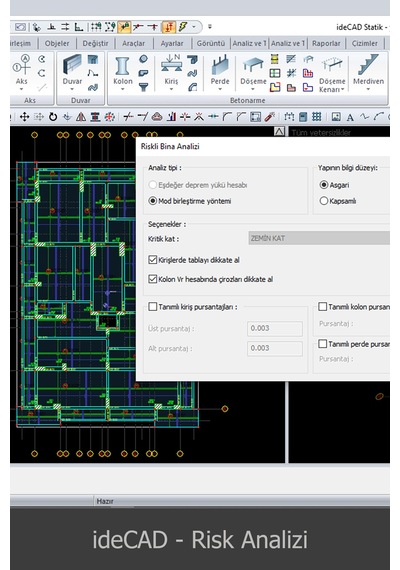Expand the Döşeme Kenarı dropdown

(342, 89)
